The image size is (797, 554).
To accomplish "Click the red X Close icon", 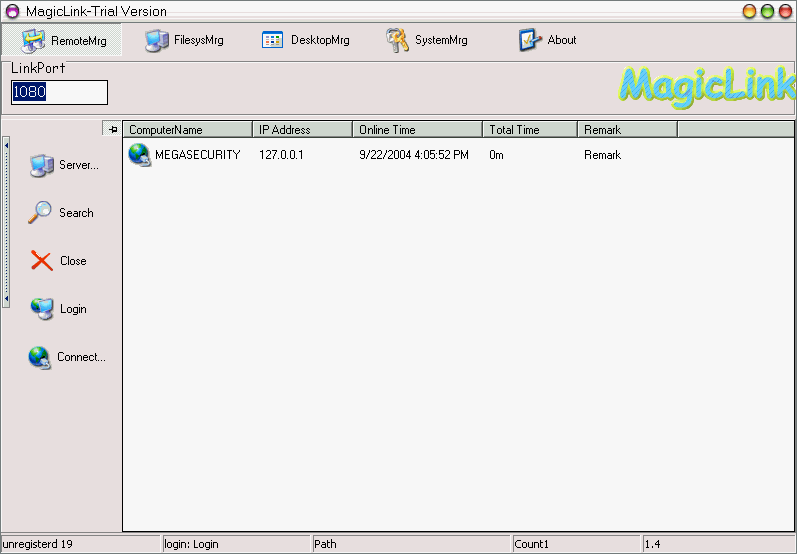I will coord(41,261).
